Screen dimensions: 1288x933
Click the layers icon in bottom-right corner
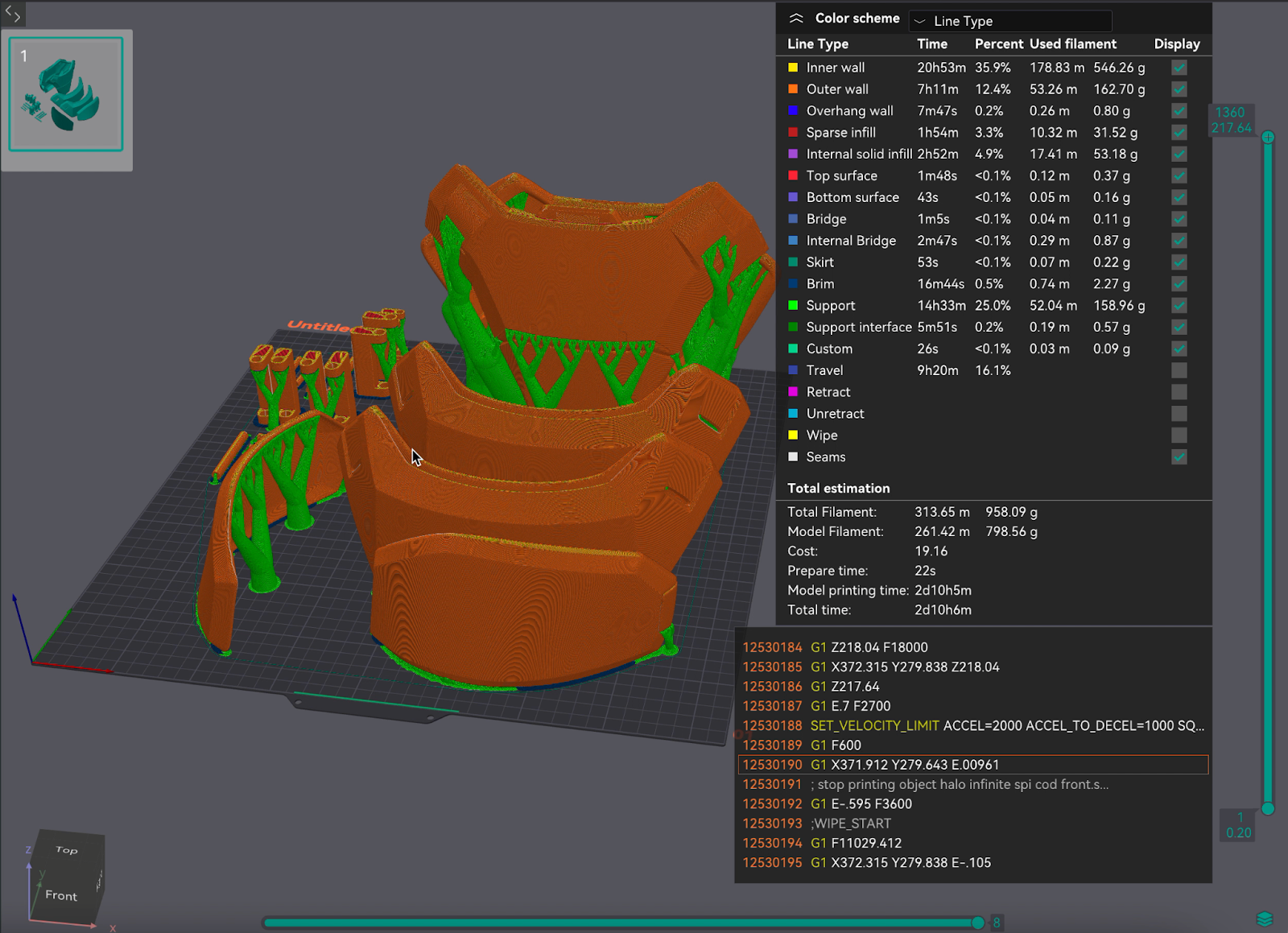tap(1264, 919)
